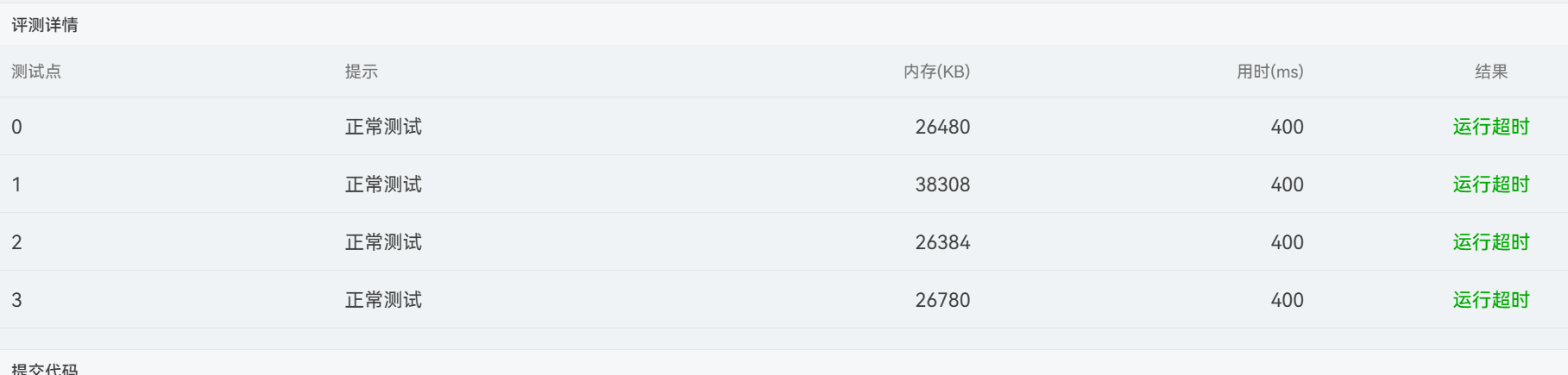1568x375 pixels.
Task: Select the 提示 column header
Action: [362, 72]
